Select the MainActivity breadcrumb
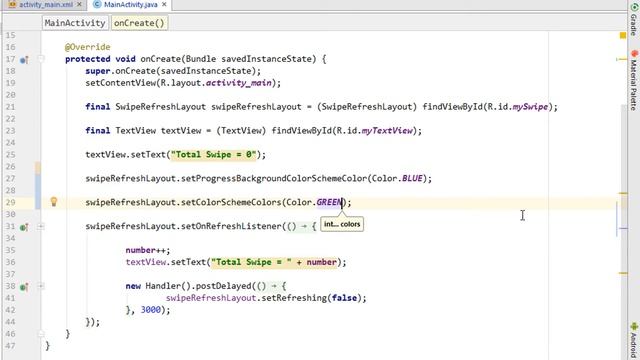 click(x=75, y=23)
